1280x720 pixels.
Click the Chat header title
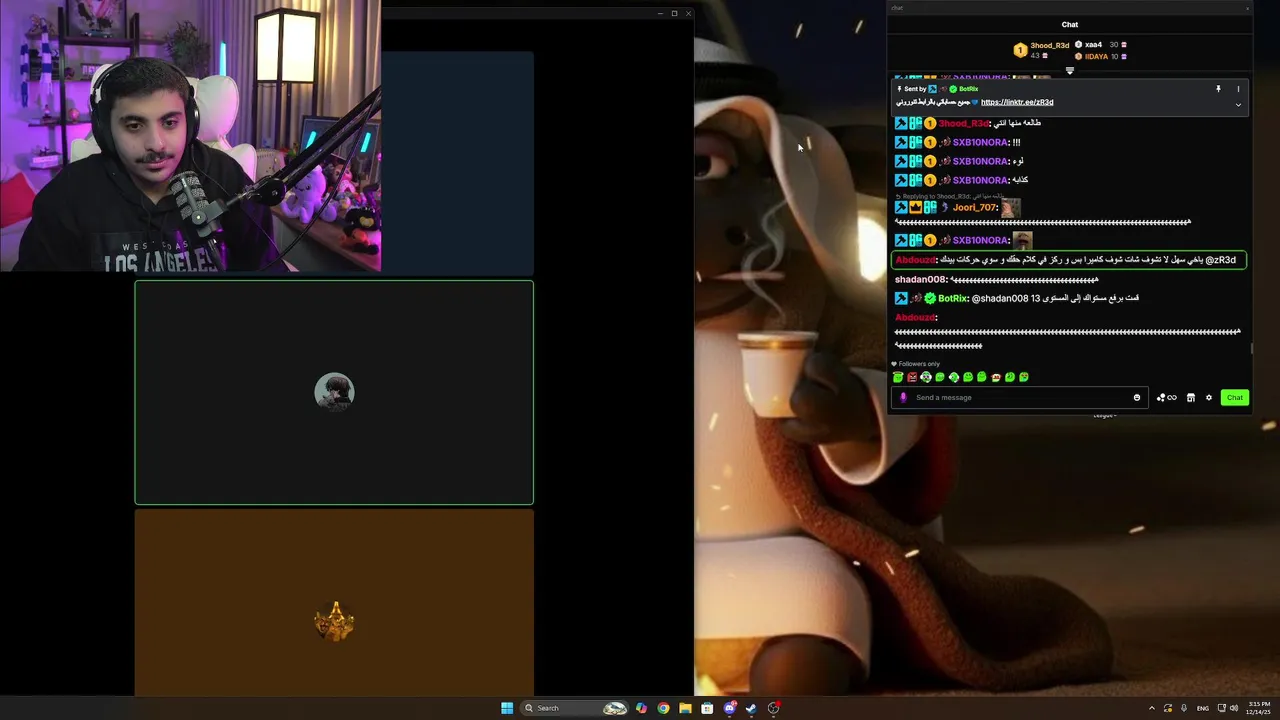(x=1070, y=25)
